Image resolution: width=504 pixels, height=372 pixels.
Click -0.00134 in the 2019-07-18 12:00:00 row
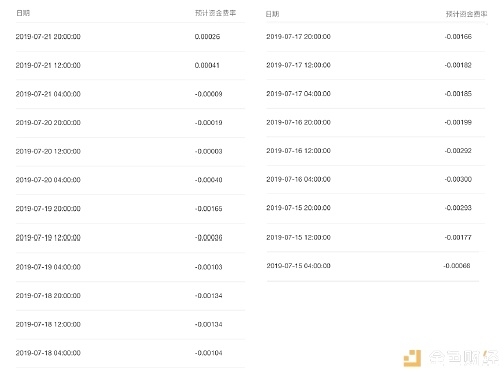[x=209, y=324]
